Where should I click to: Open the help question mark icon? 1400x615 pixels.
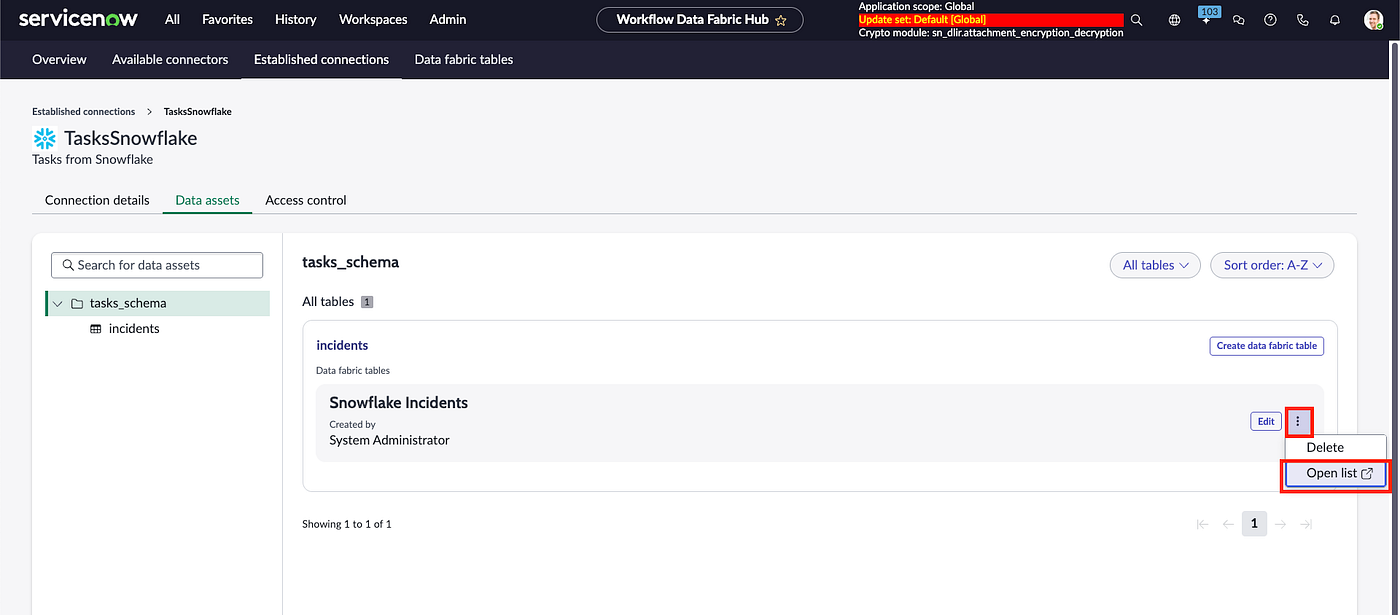[x=1270, y=20]
